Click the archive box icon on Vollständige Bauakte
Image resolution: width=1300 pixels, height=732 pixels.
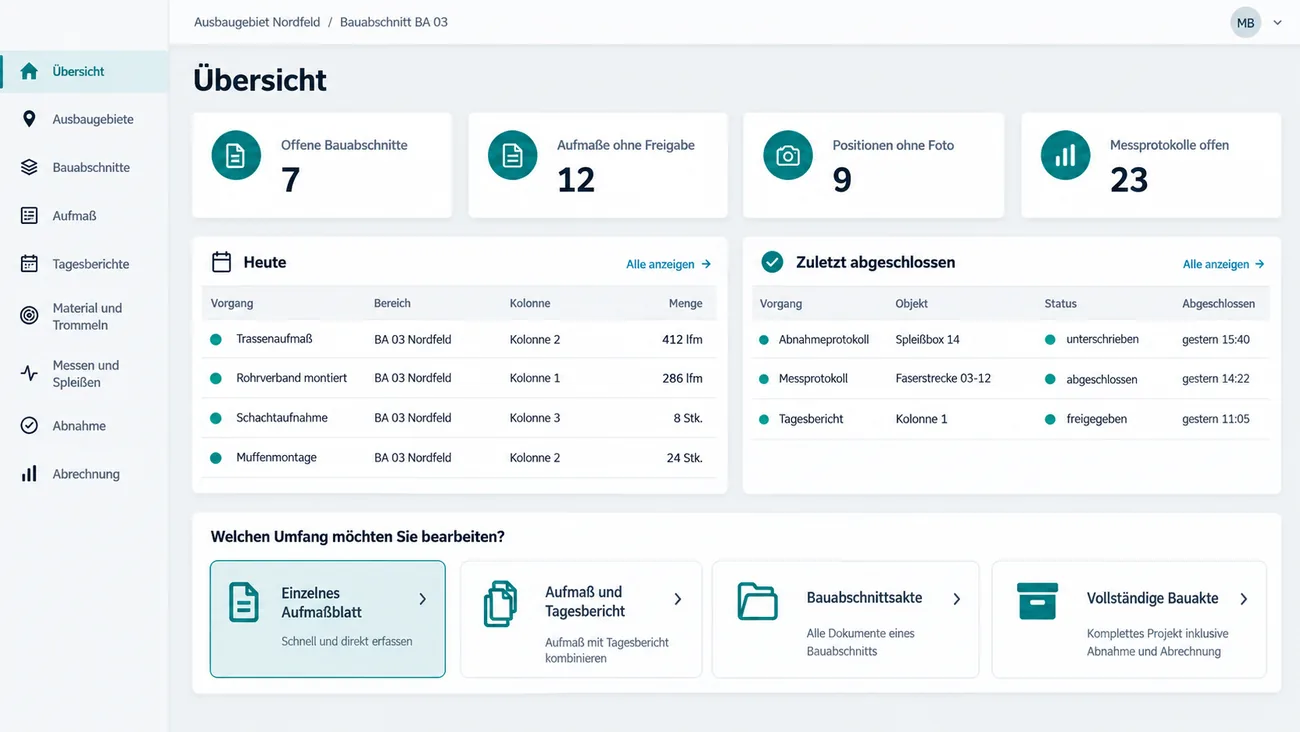click(x=1037, y=601)
